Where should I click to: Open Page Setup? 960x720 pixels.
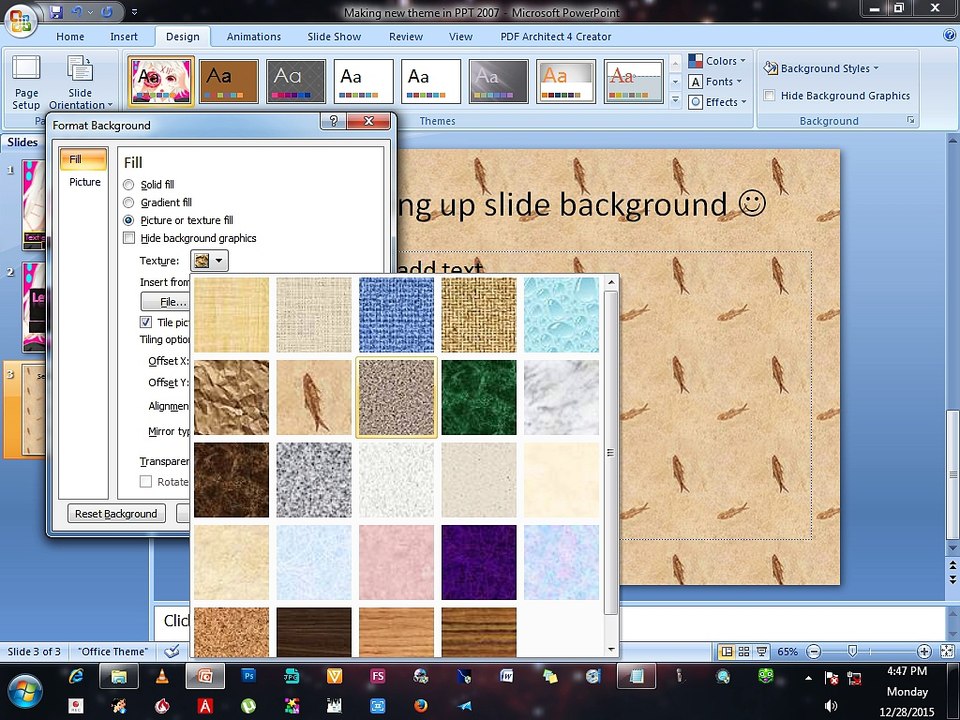point(26,82)
